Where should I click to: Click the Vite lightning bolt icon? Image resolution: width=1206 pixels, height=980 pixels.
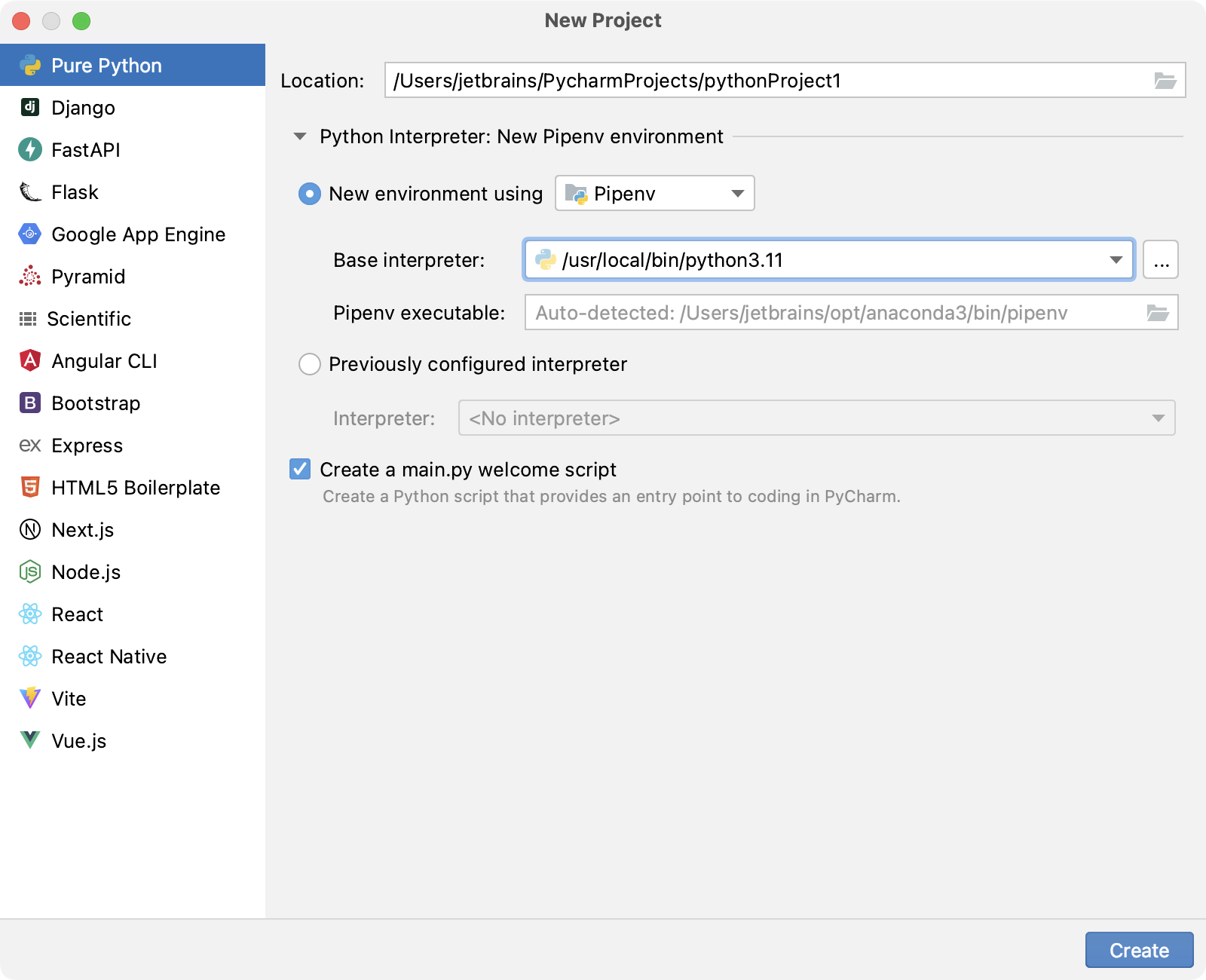coord(29,698)
